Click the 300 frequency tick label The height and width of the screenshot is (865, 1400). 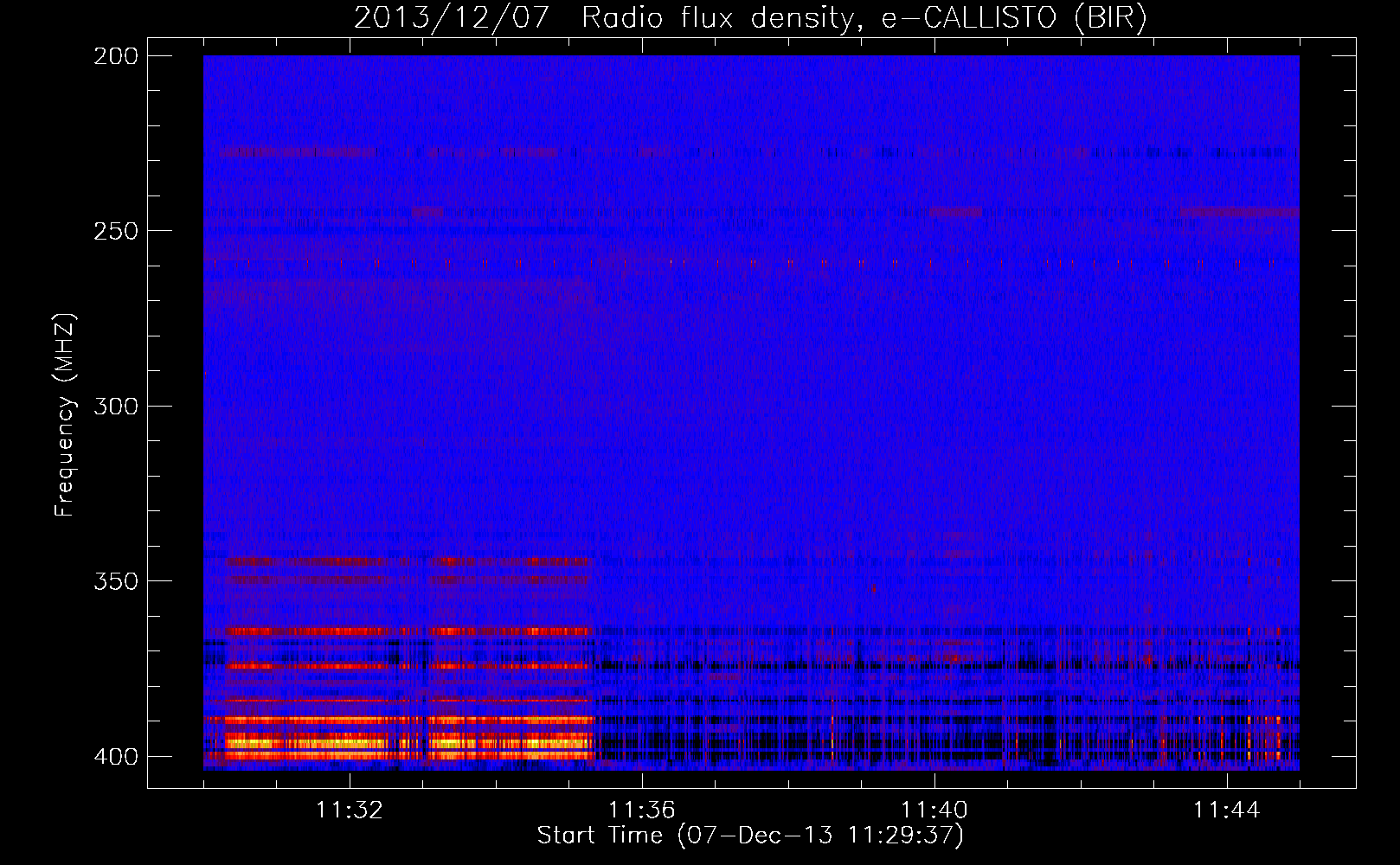[115, 406]
